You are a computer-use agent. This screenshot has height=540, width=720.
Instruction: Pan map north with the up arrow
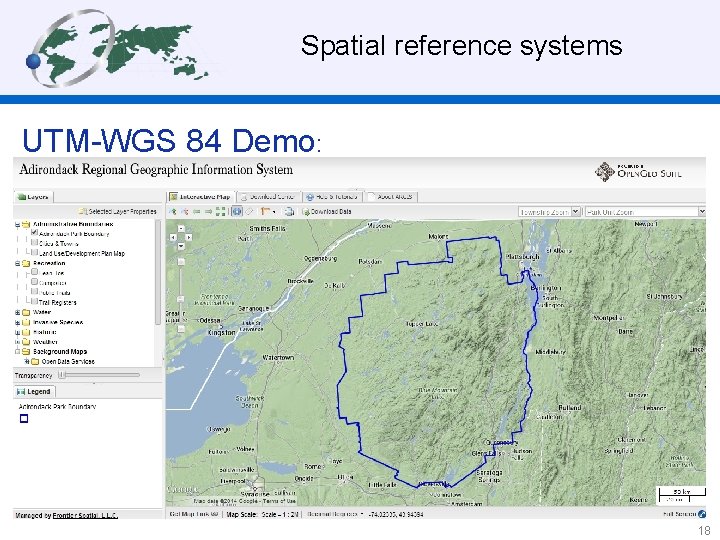point(181,228)
